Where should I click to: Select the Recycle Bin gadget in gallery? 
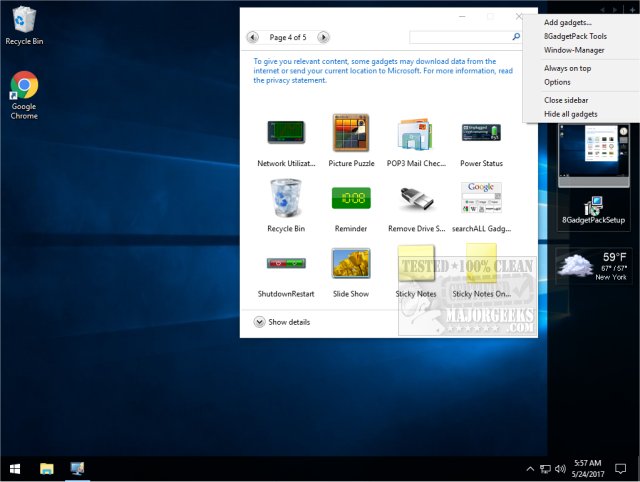pyautogui.click(x=285, y=197)
